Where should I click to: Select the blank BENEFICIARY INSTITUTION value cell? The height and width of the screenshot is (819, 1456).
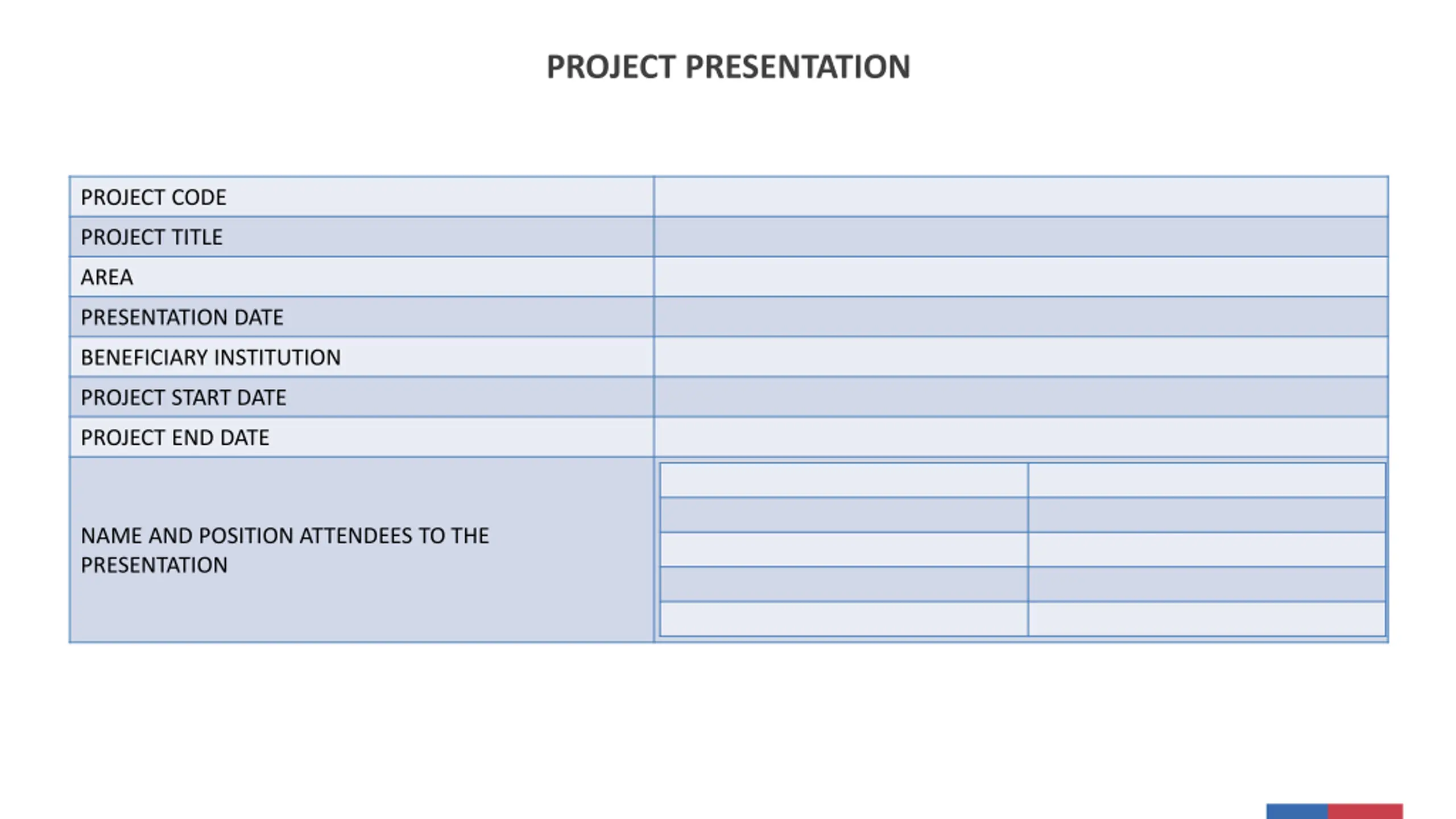click(1021, 357)
